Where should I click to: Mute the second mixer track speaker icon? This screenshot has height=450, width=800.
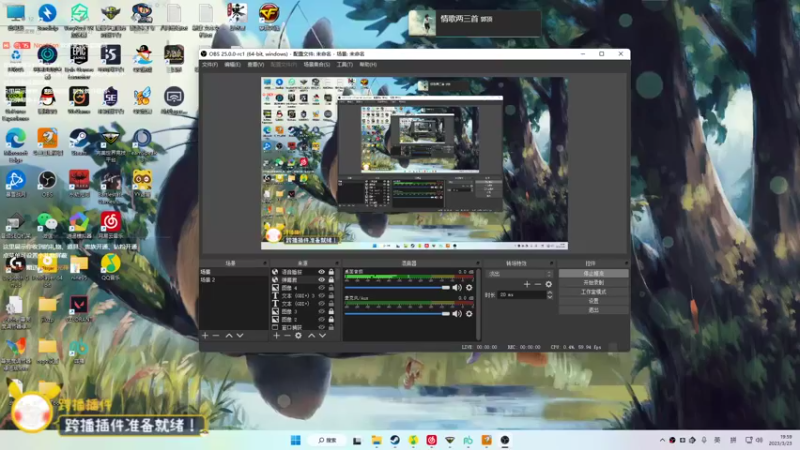(x=457, y=314)
